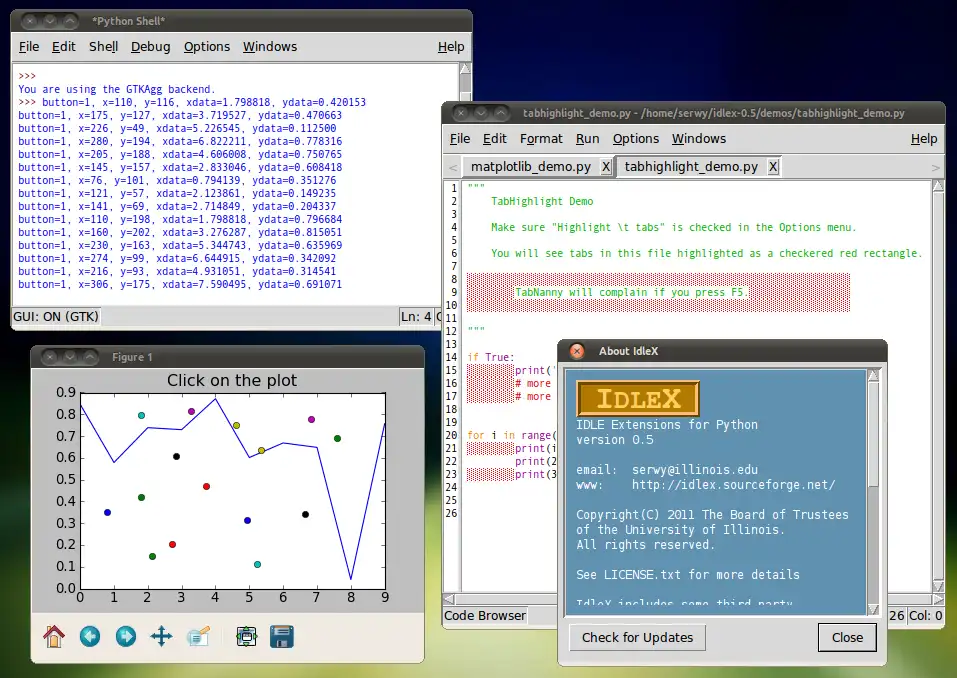Screen dimensions: 957x678
Task: Click the Home icon in Figure 1 toolbar
Action: pyautogui.click(x=54, y=637)
